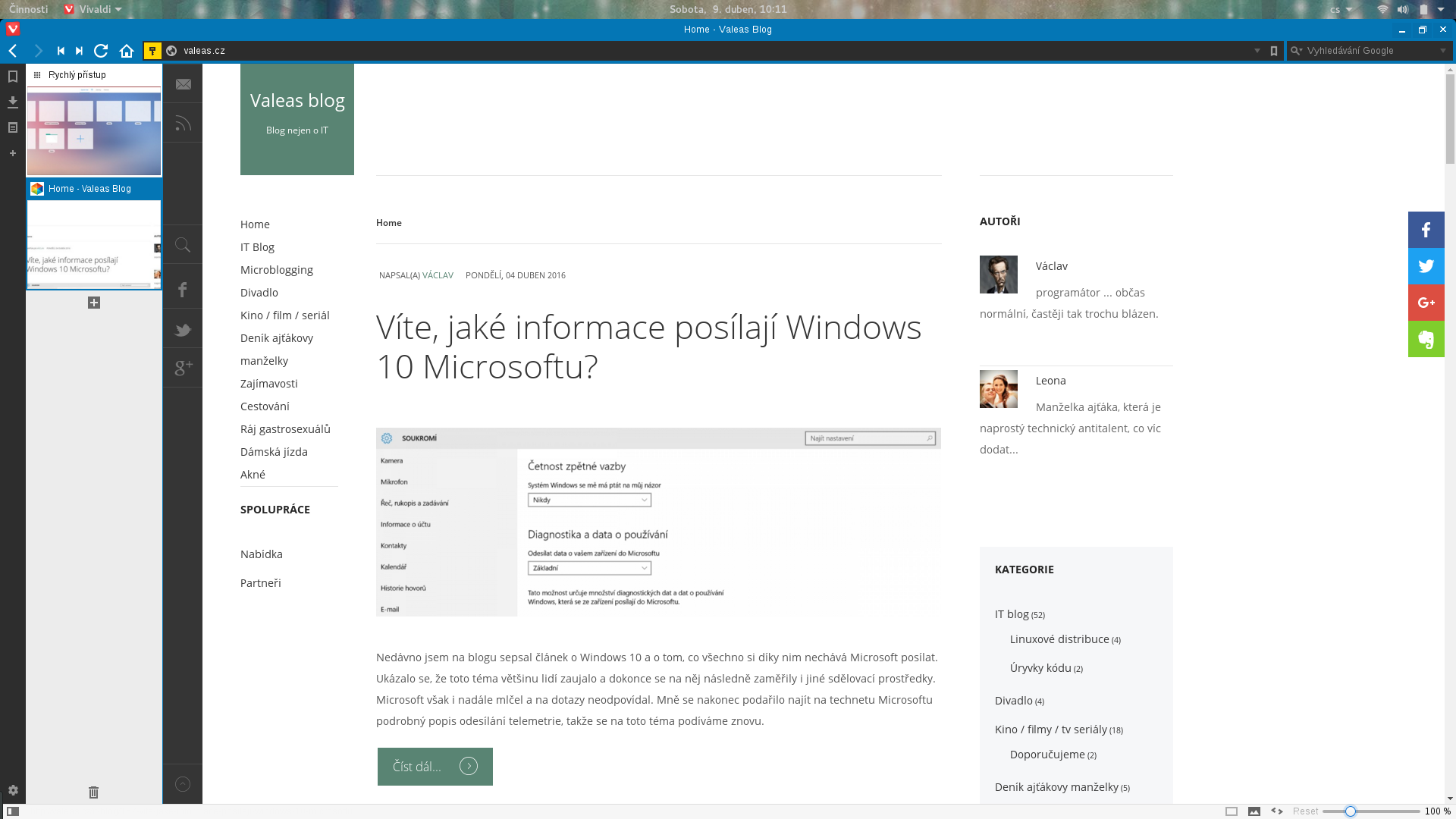Open the Partneři link

point(261,583)
